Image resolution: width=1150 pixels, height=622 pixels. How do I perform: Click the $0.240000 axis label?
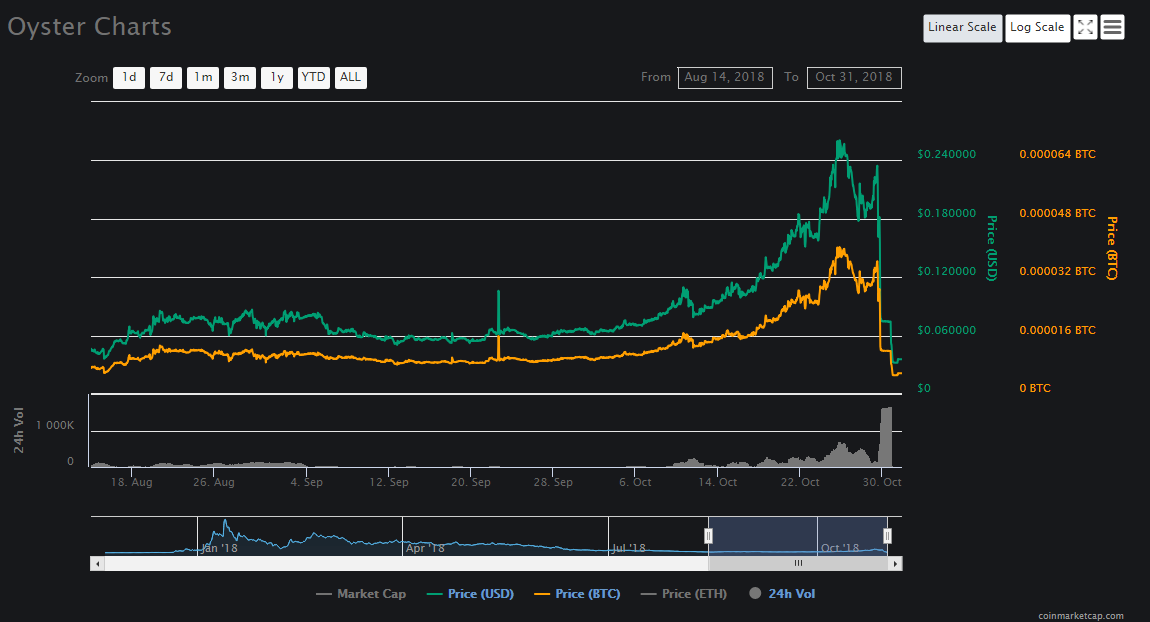pos(946,154)
